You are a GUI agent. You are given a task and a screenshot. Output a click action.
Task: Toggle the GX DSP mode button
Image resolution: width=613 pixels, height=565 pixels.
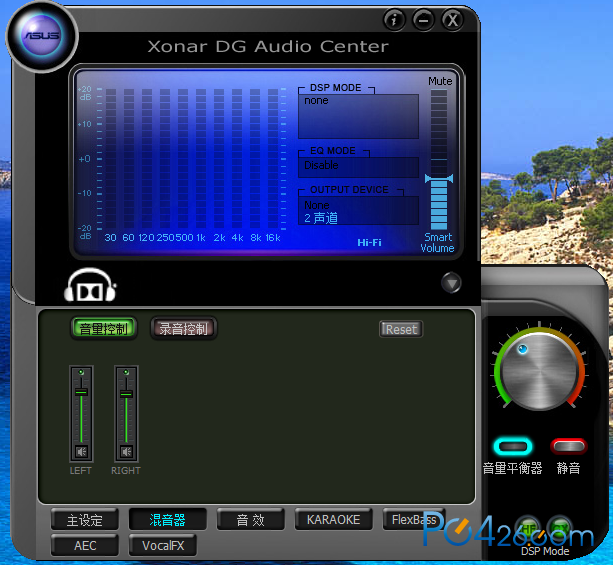coord(560,528)
